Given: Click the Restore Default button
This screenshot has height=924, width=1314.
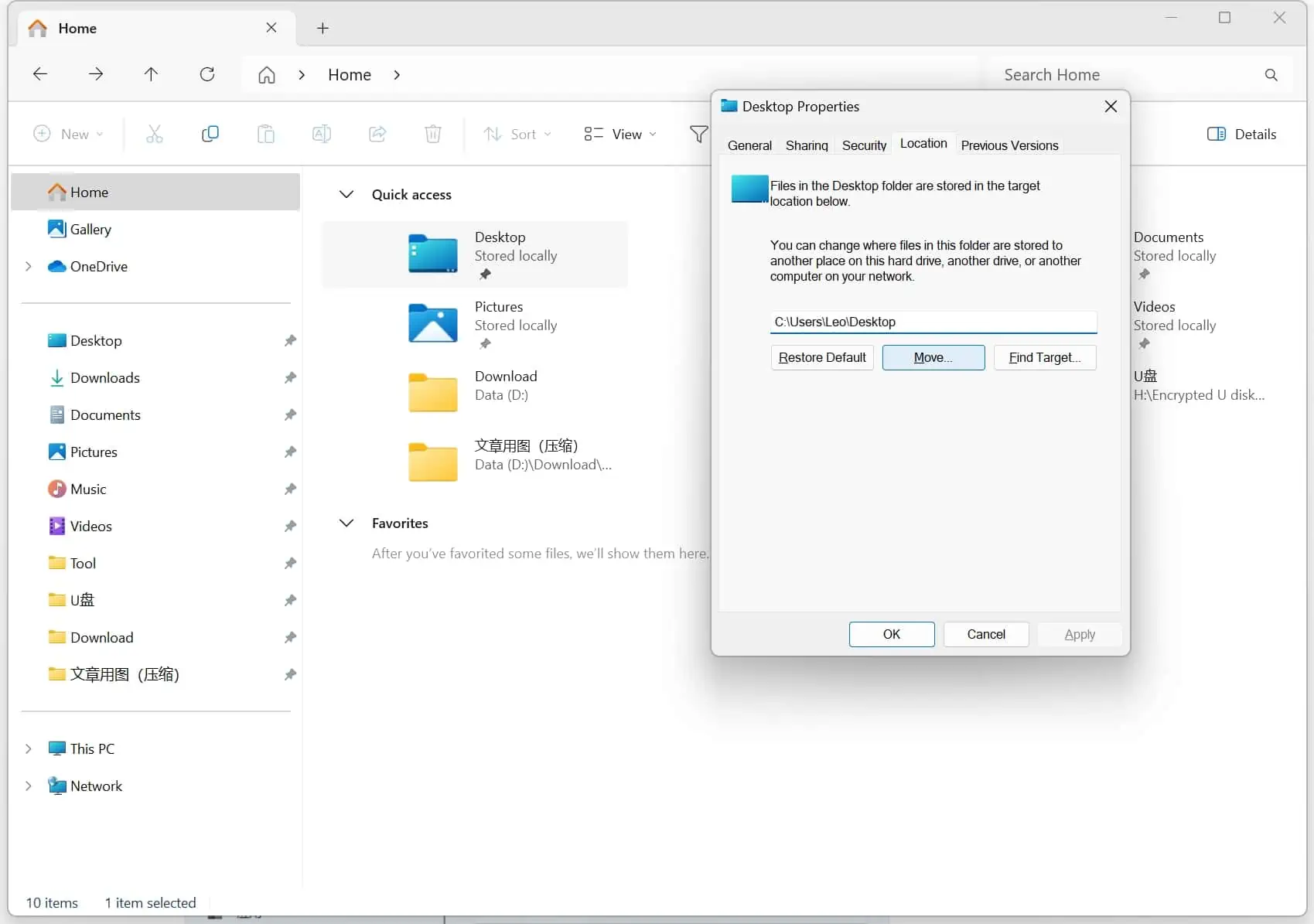Looking at the screenshot, I should pyautogui.click(x=821, y=358).
